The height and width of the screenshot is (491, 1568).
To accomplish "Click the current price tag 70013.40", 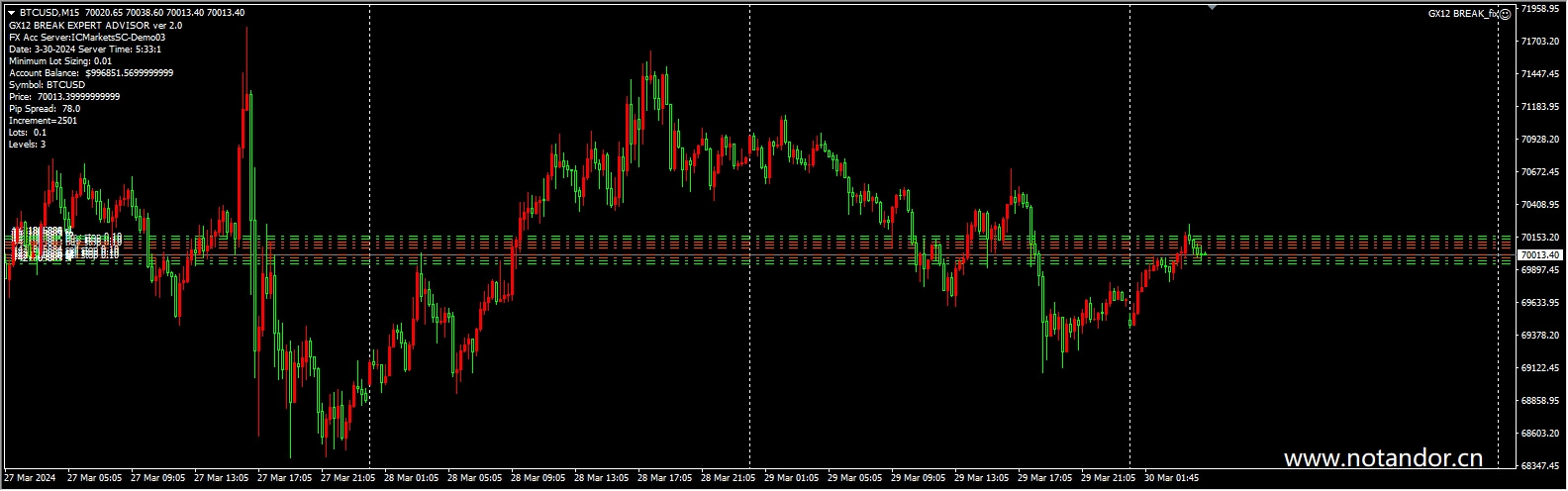I will 1539,255.
